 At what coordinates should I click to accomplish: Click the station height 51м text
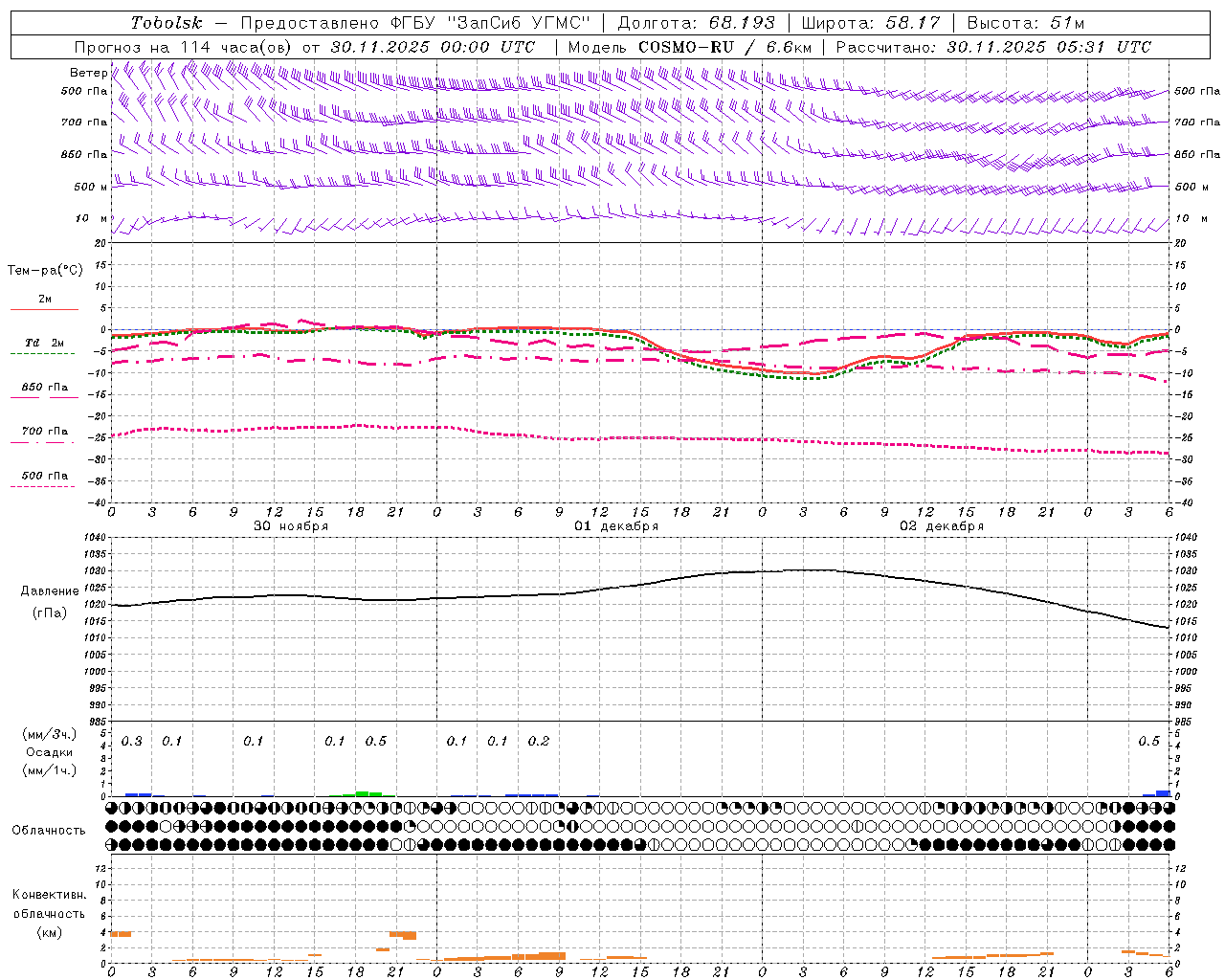click(x=1066, y=23)
